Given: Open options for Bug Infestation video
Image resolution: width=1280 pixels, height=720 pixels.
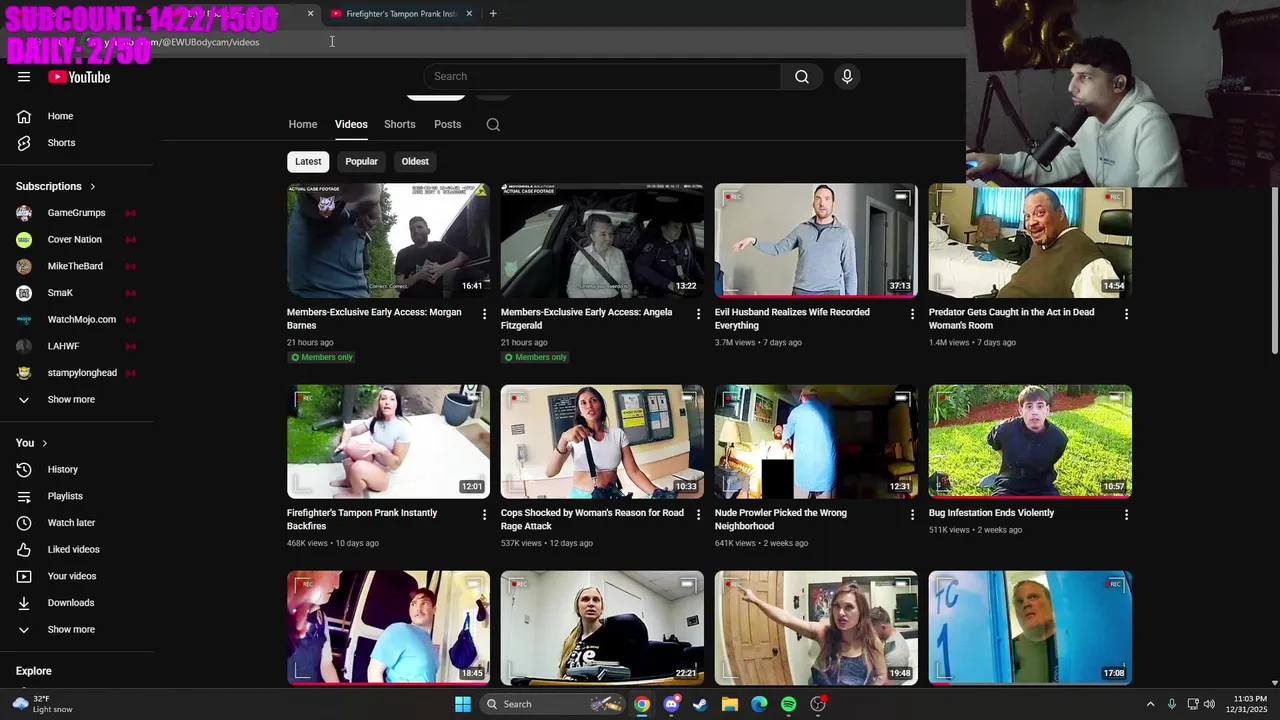Looking at the screenshot, I should [x=1126, y=515].
